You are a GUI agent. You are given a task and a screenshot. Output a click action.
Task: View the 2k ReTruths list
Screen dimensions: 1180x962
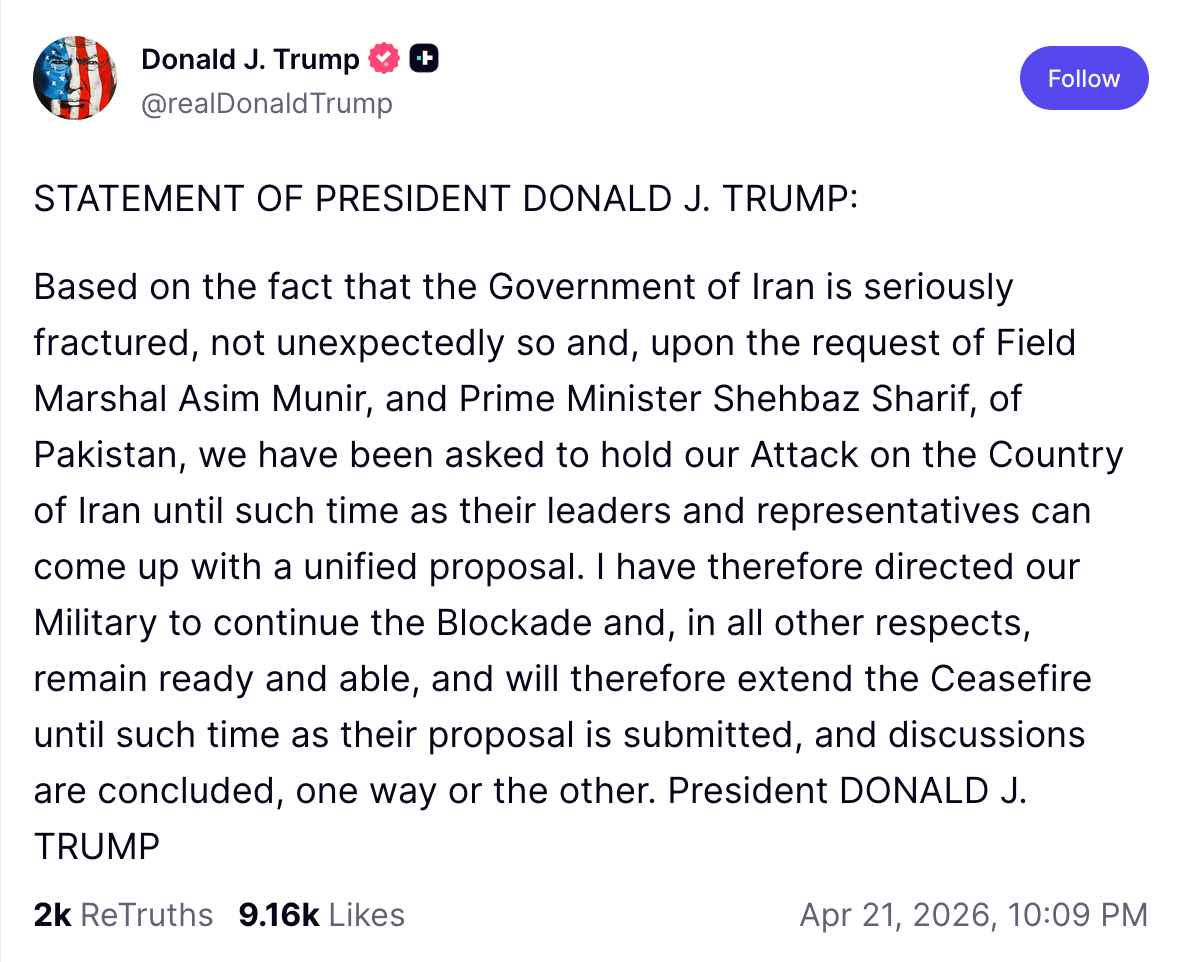[x=123, y=915]
